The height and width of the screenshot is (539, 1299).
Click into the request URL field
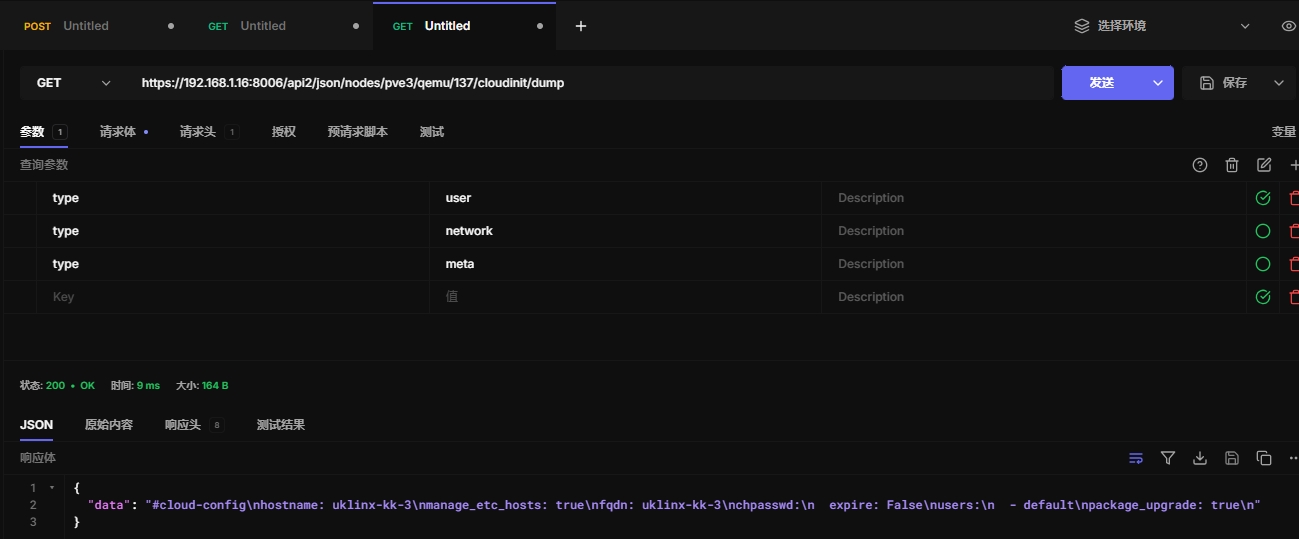click(590, 83)
